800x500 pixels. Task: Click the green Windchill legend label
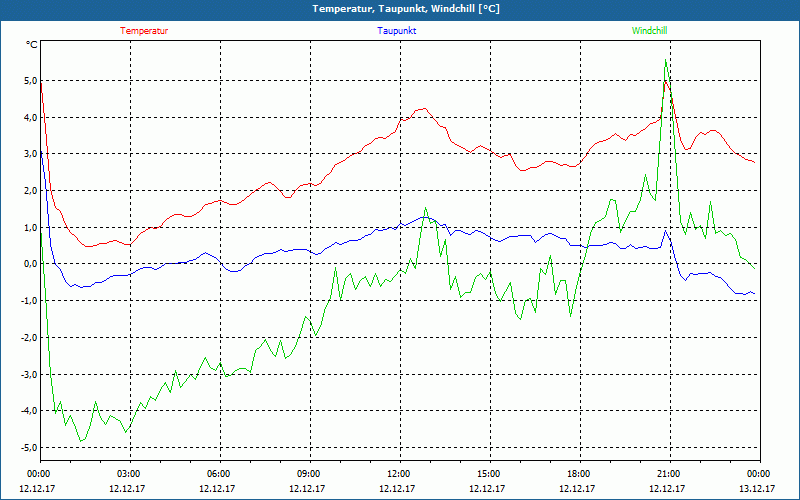649,31
